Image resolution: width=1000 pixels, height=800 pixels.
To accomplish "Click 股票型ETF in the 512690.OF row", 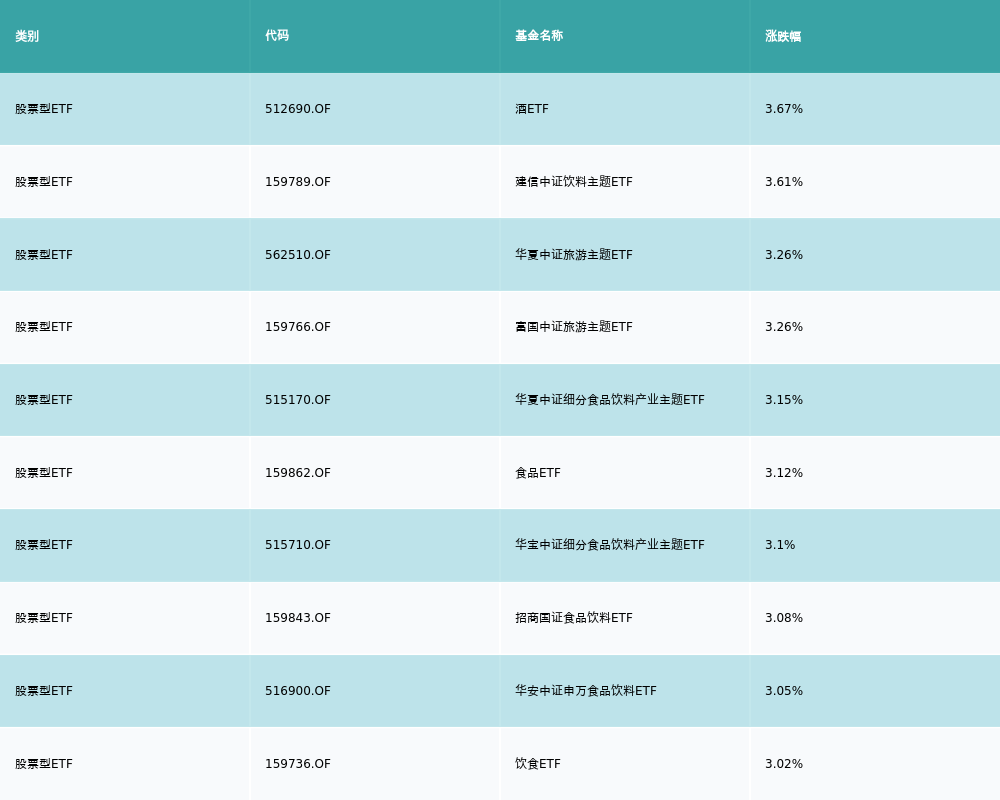I will (44, 109).
